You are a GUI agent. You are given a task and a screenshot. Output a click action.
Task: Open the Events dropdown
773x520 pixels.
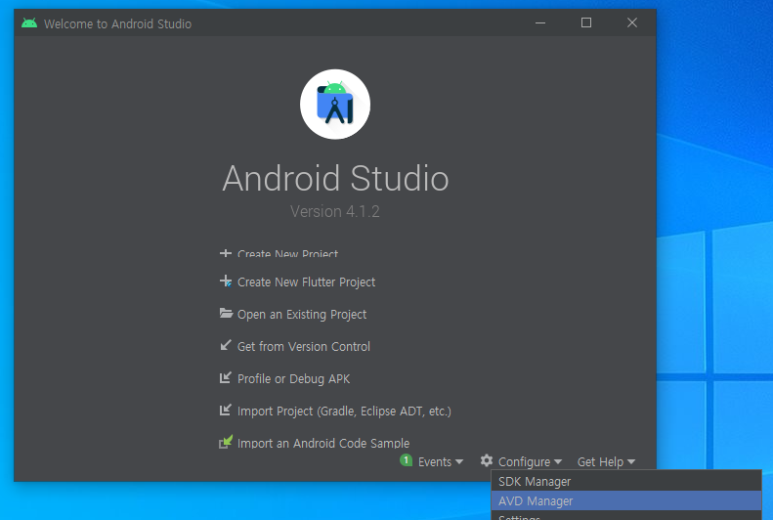click(440, 462)
